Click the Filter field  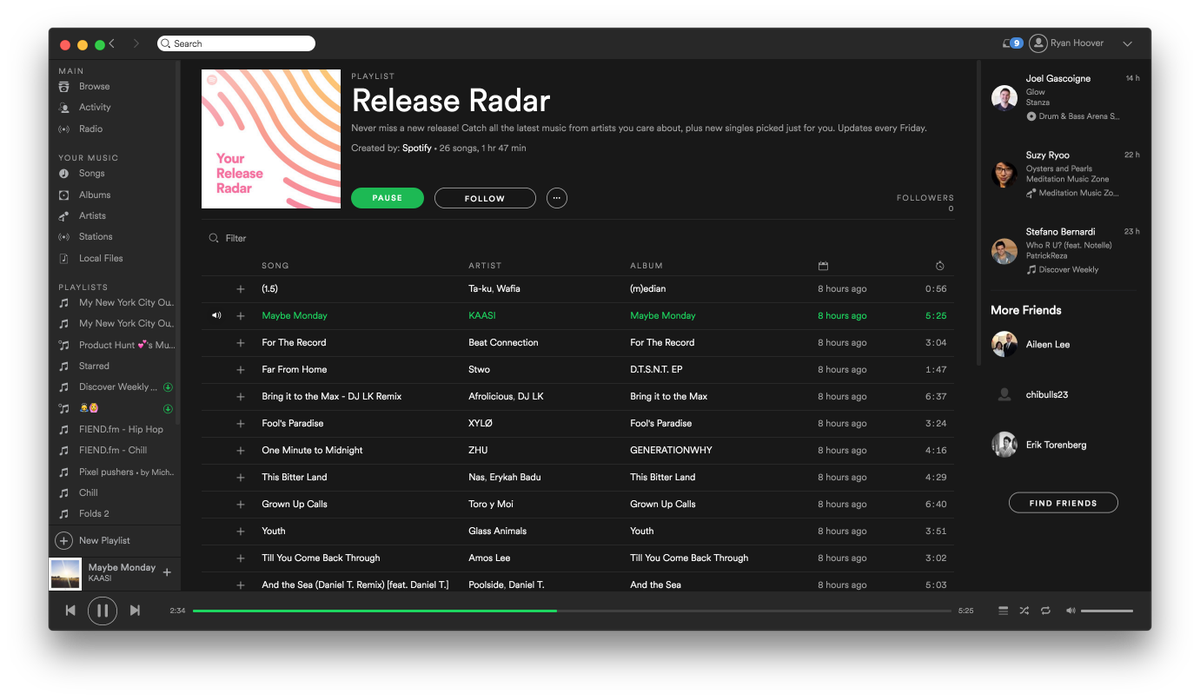(236, 238)
